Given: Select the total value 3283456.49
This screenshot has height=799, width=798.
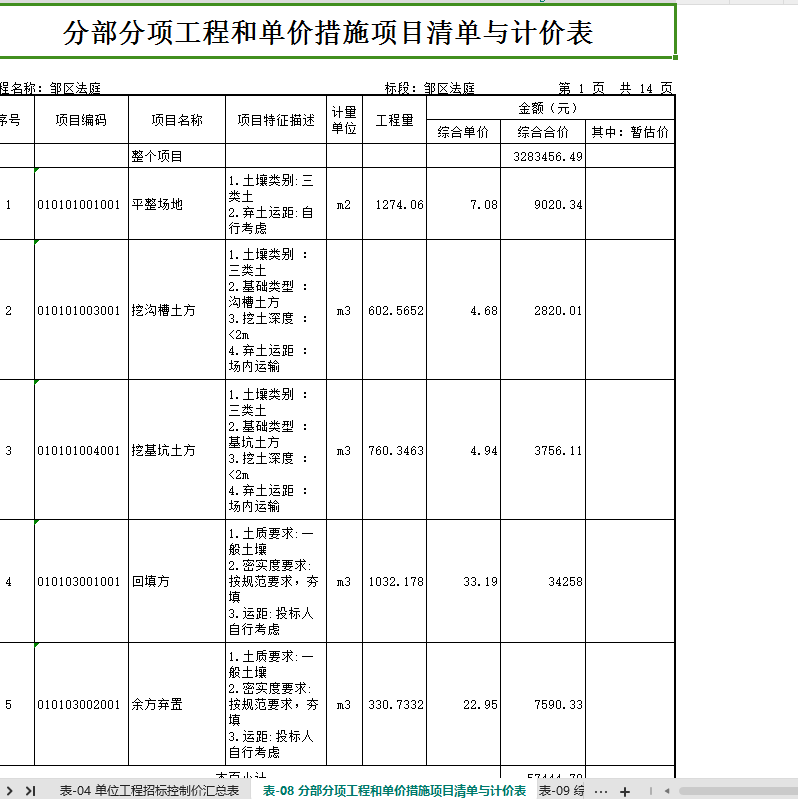Looking at the screenshot, I should click(x=543, y=156).
